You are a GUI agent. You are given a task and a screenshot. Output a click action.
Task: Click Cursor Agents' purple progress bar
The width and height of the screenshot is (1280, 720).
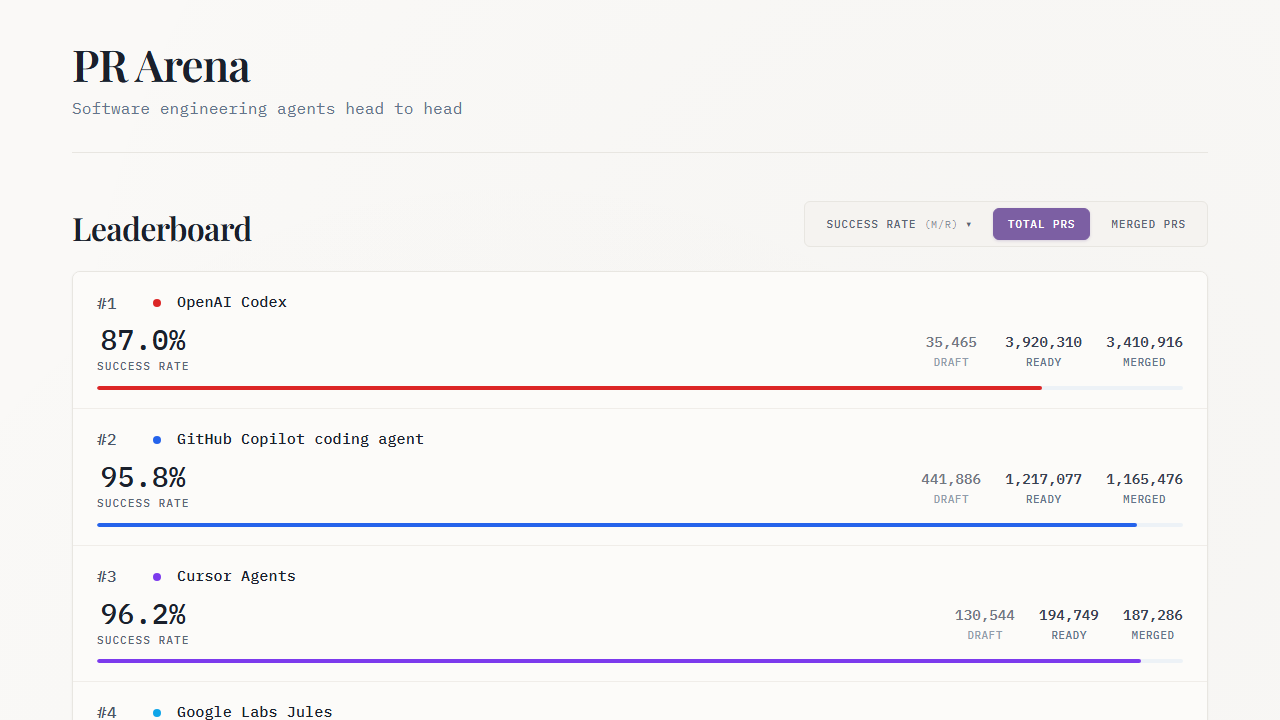pyautogui.click(x=618, y=661)
